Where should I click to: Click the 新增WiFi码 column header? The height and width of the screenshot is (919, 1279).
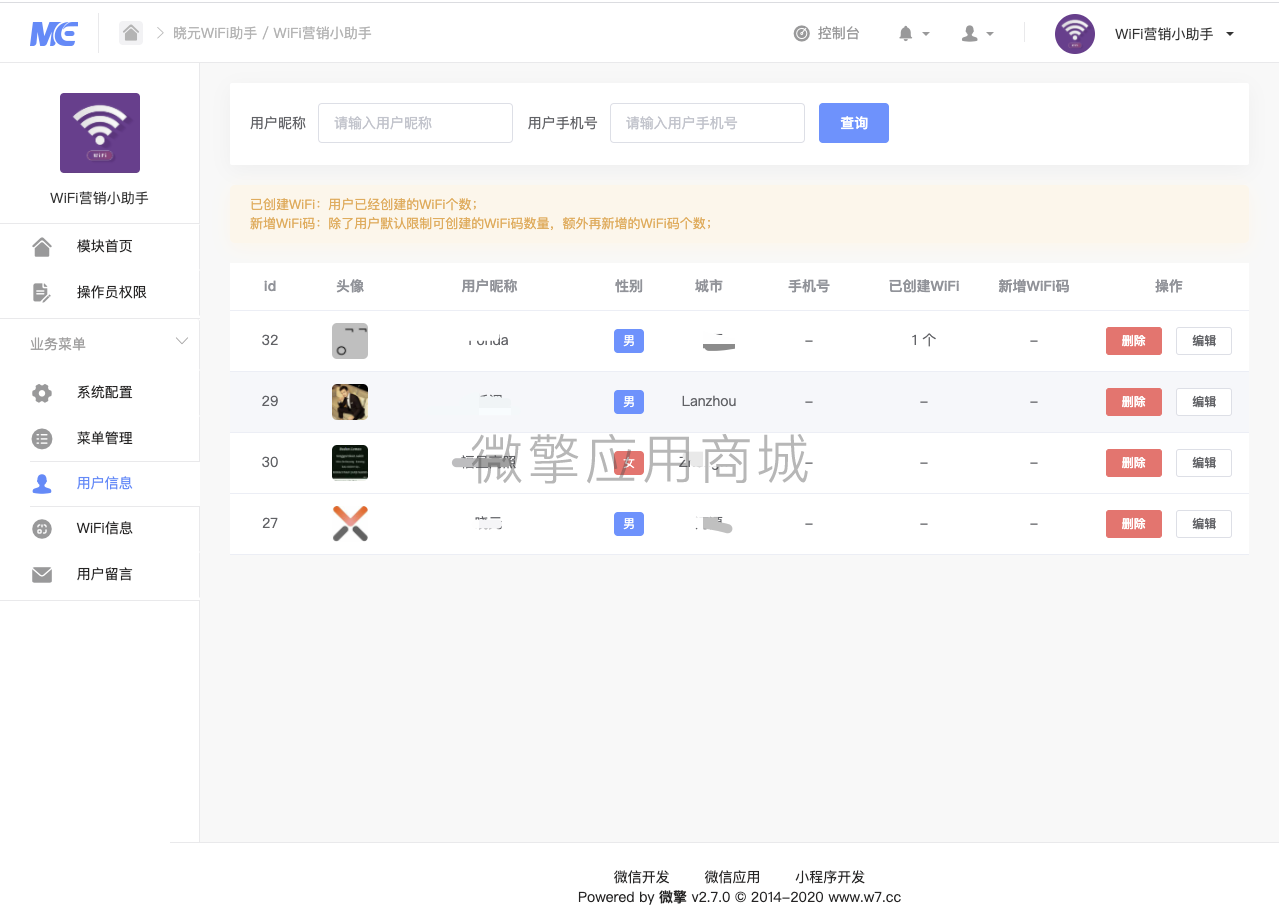pyautogui.click(x=1034, y=286)
